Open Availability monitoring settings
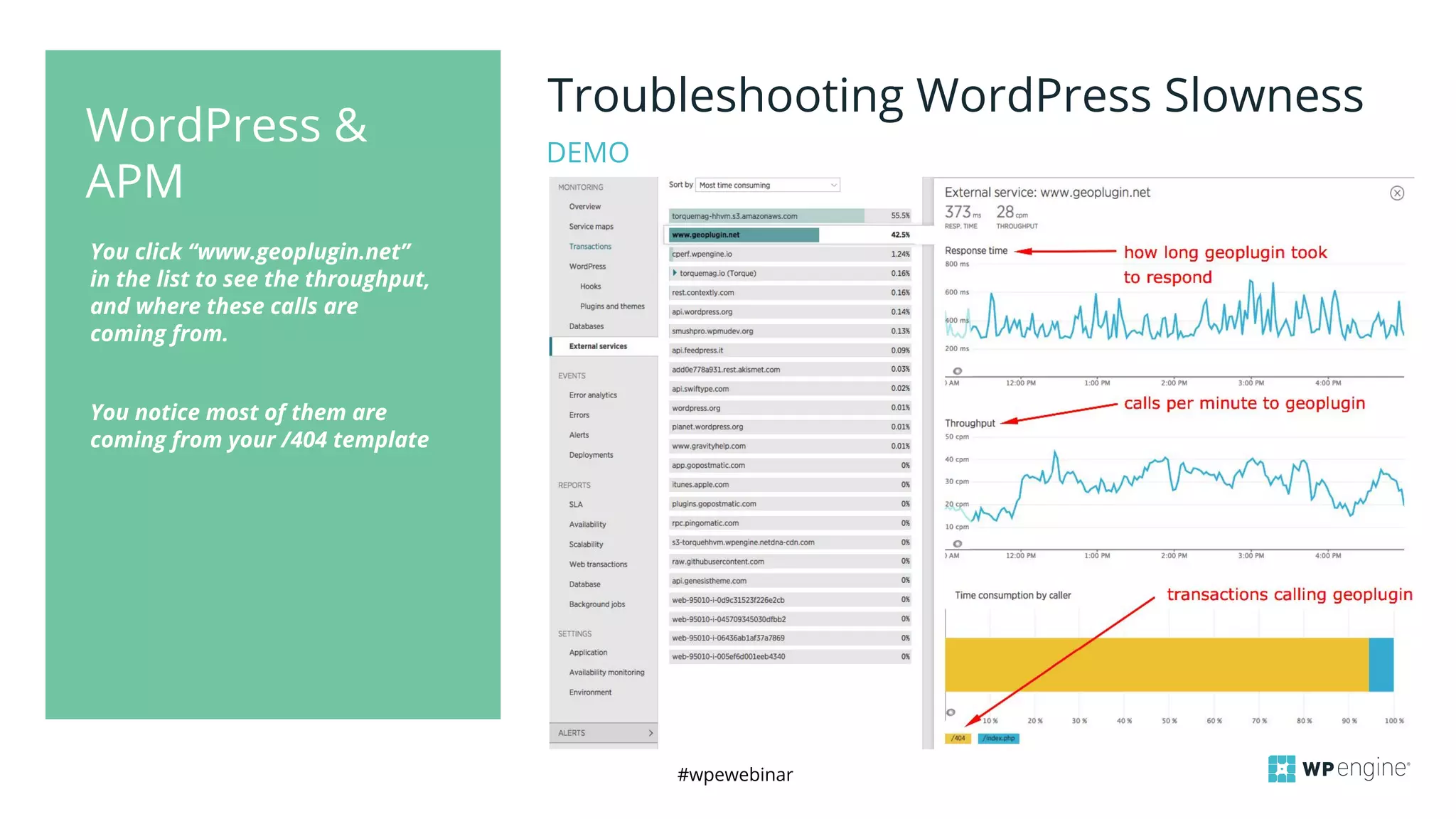The image size is (1456, 819). tap(606, 673)
